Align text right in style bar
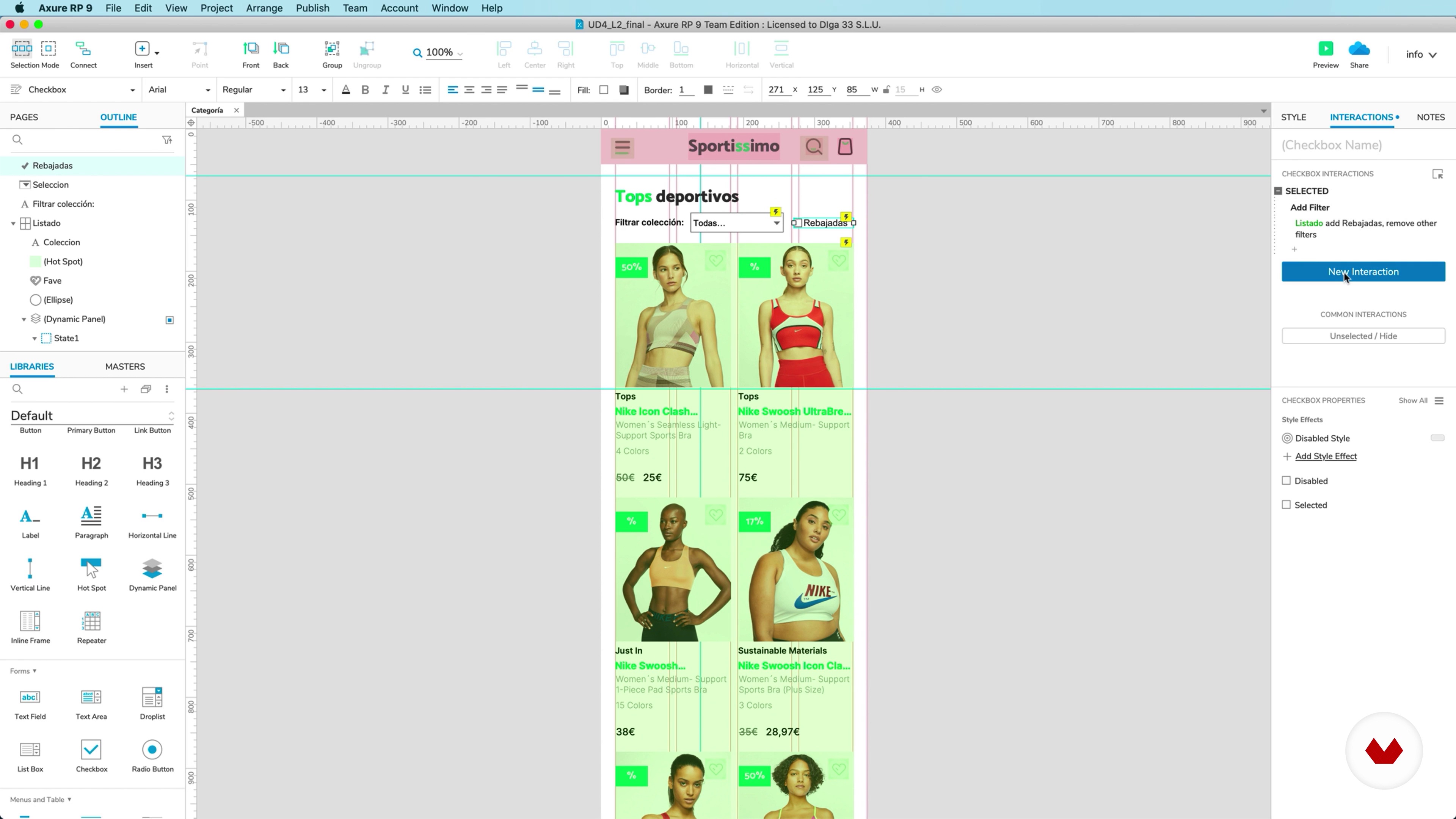 tap(486, 90)
